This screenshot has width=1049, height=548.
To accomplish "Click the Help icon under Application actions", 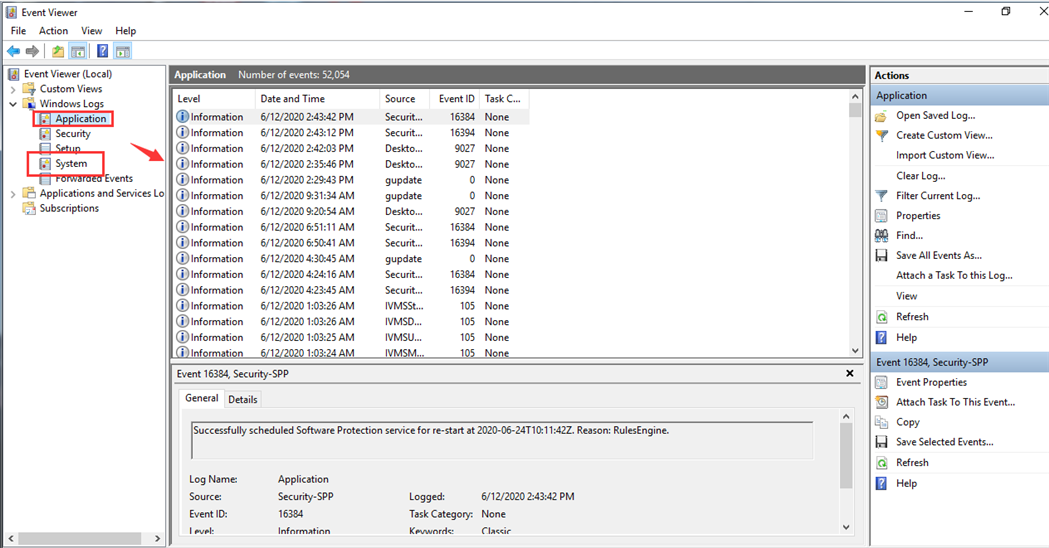I will tap(882, 337).
